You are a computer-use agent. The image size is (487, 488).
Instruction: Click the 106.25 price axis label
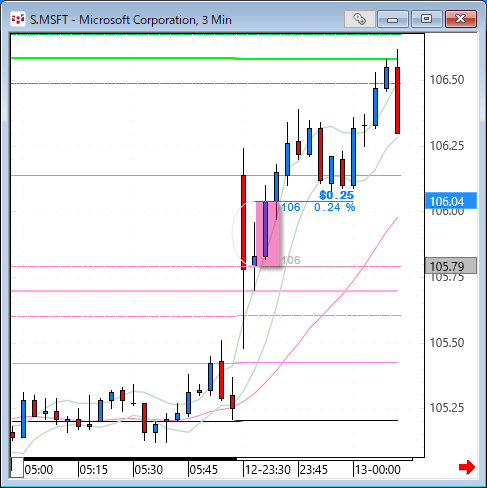pyautogui.click(x=447, y=146)
